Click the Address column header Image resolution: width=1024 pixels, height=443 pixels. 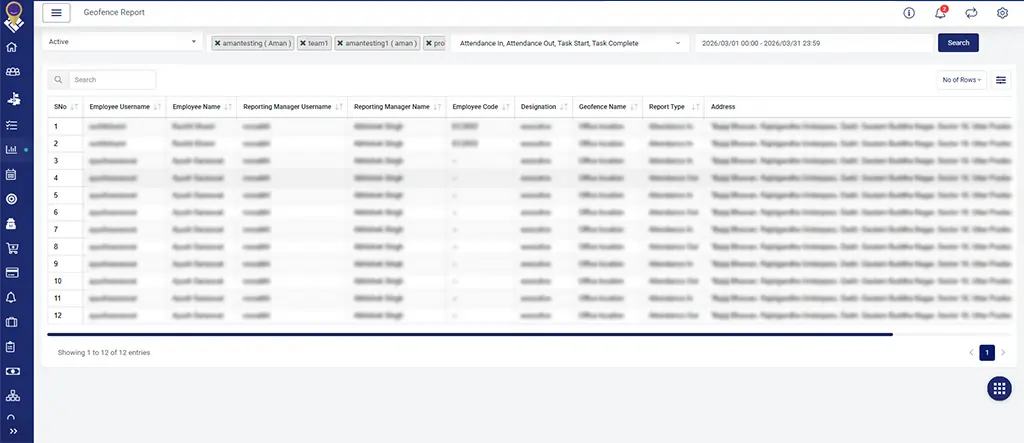click(723, 107)
